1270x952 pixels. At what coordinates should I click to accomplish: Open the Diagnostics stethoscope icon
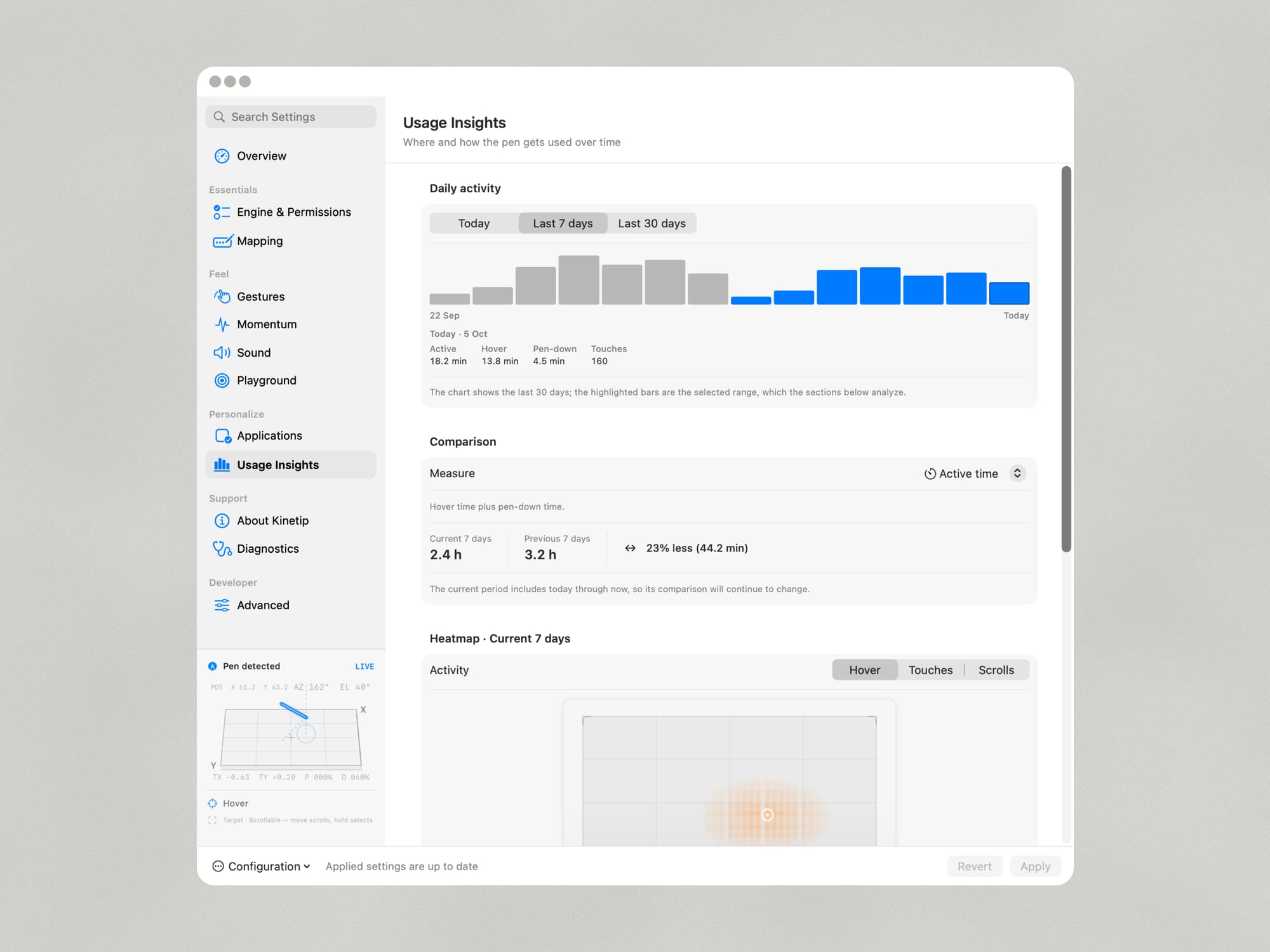click(x=222, y=548)
